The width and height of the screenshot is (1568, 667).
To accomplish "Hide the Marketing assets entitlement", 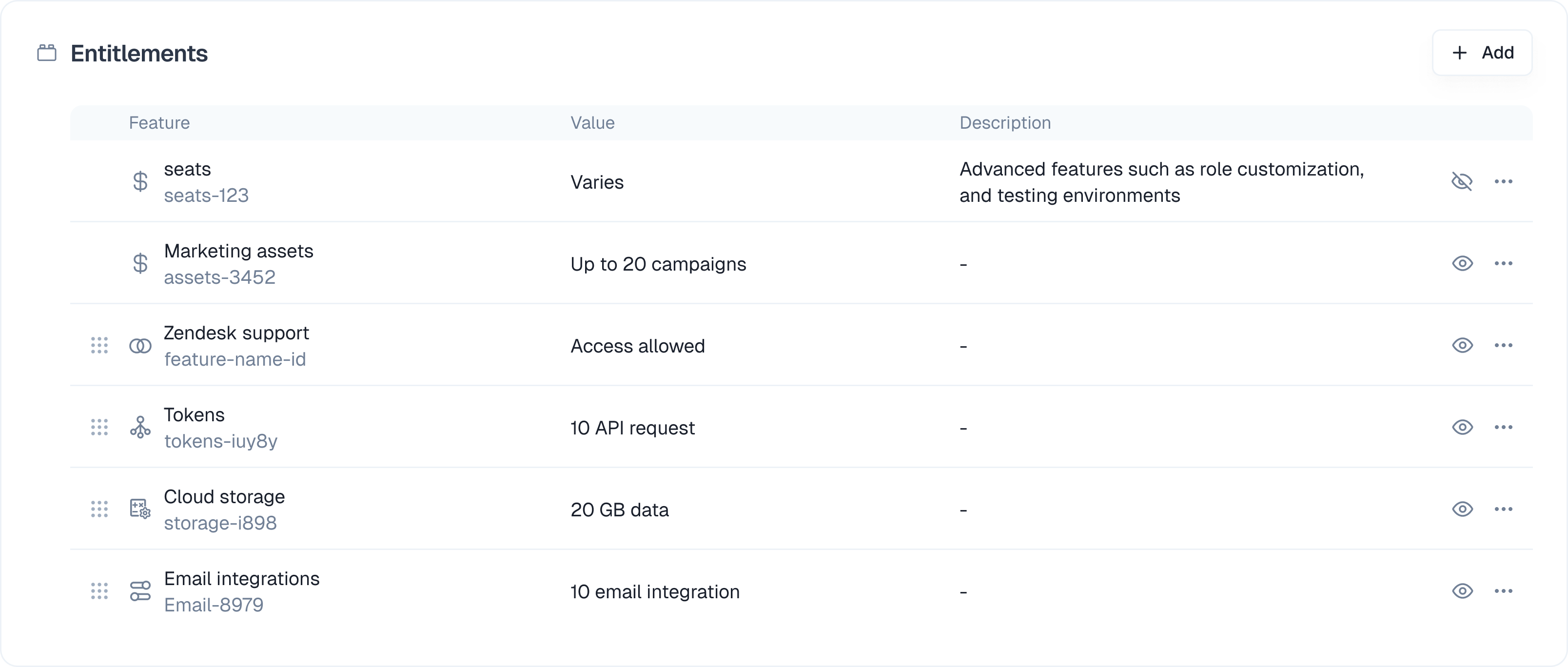I will pos(1462,263).
